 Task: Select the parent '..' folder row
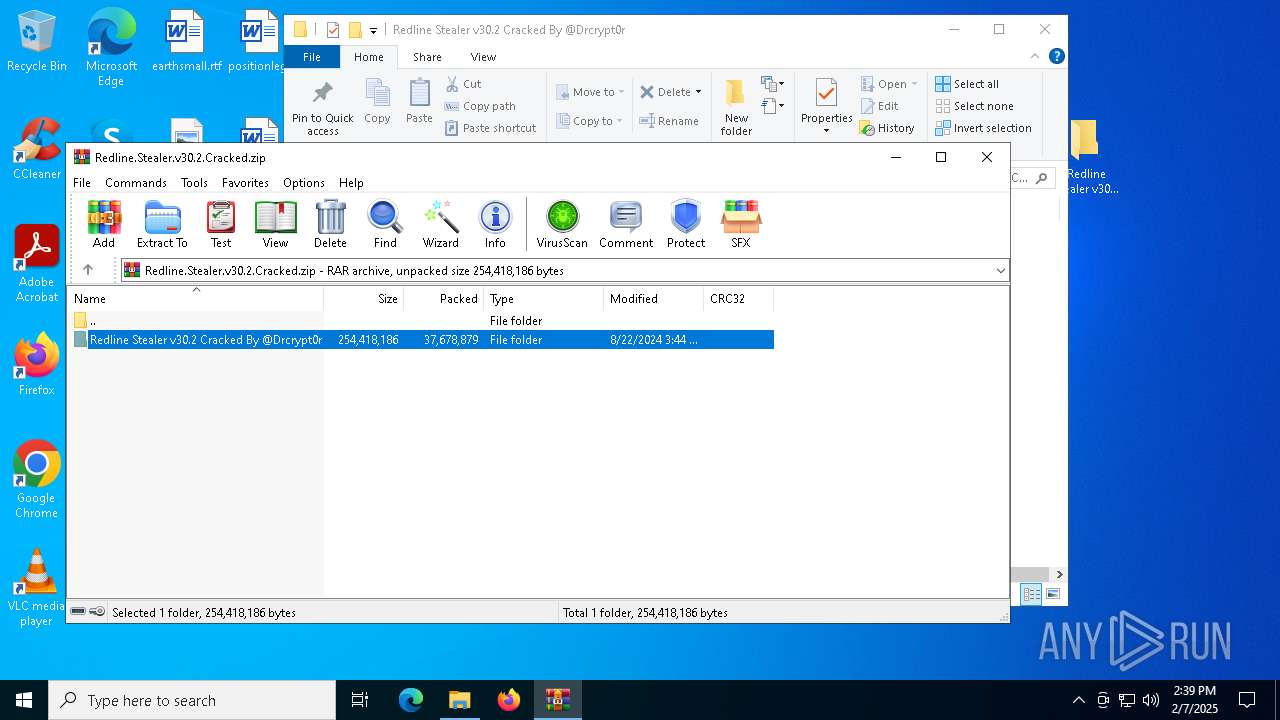[421, 321]
